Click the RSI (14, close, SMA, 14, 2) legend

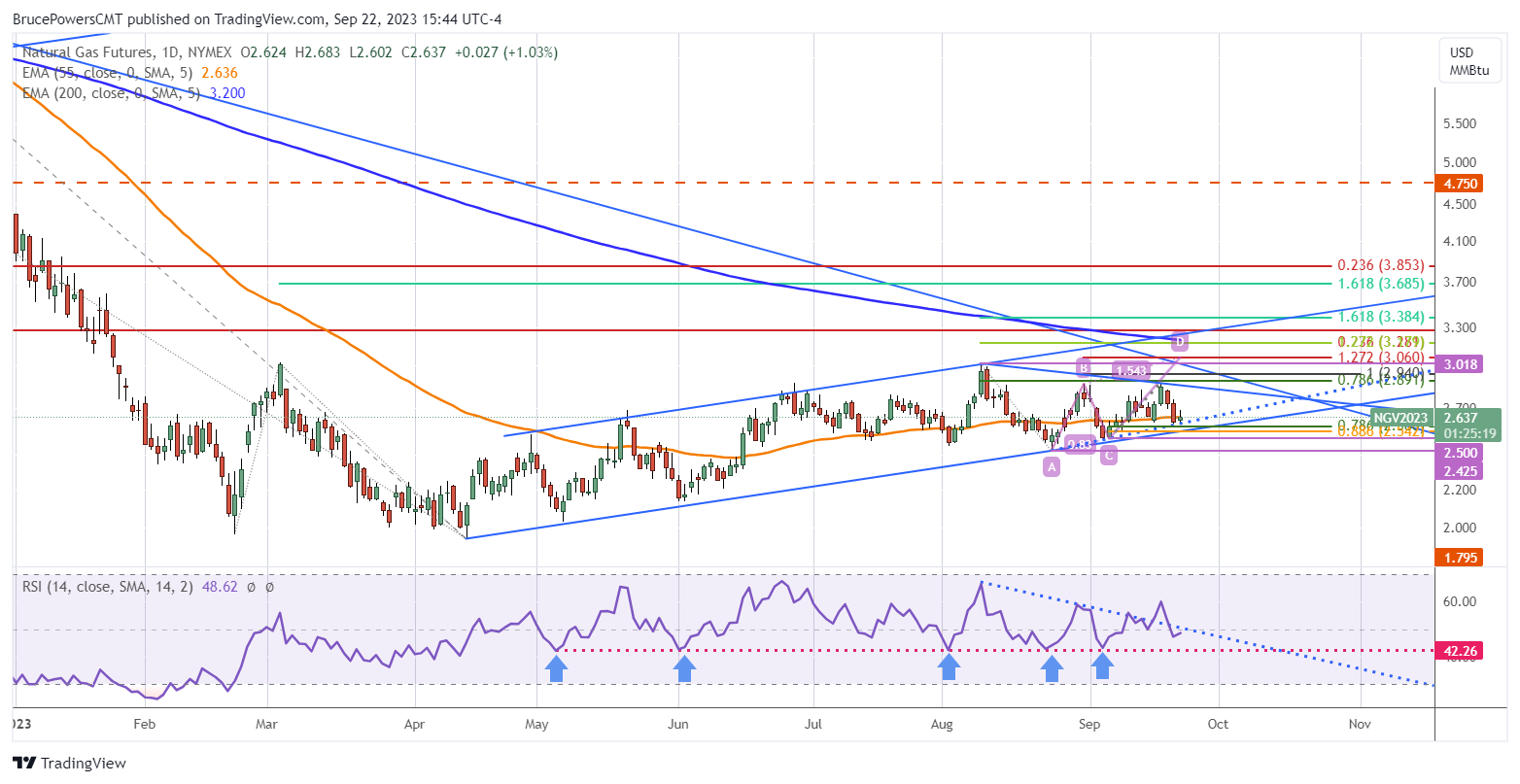click(x=108, y=588)
